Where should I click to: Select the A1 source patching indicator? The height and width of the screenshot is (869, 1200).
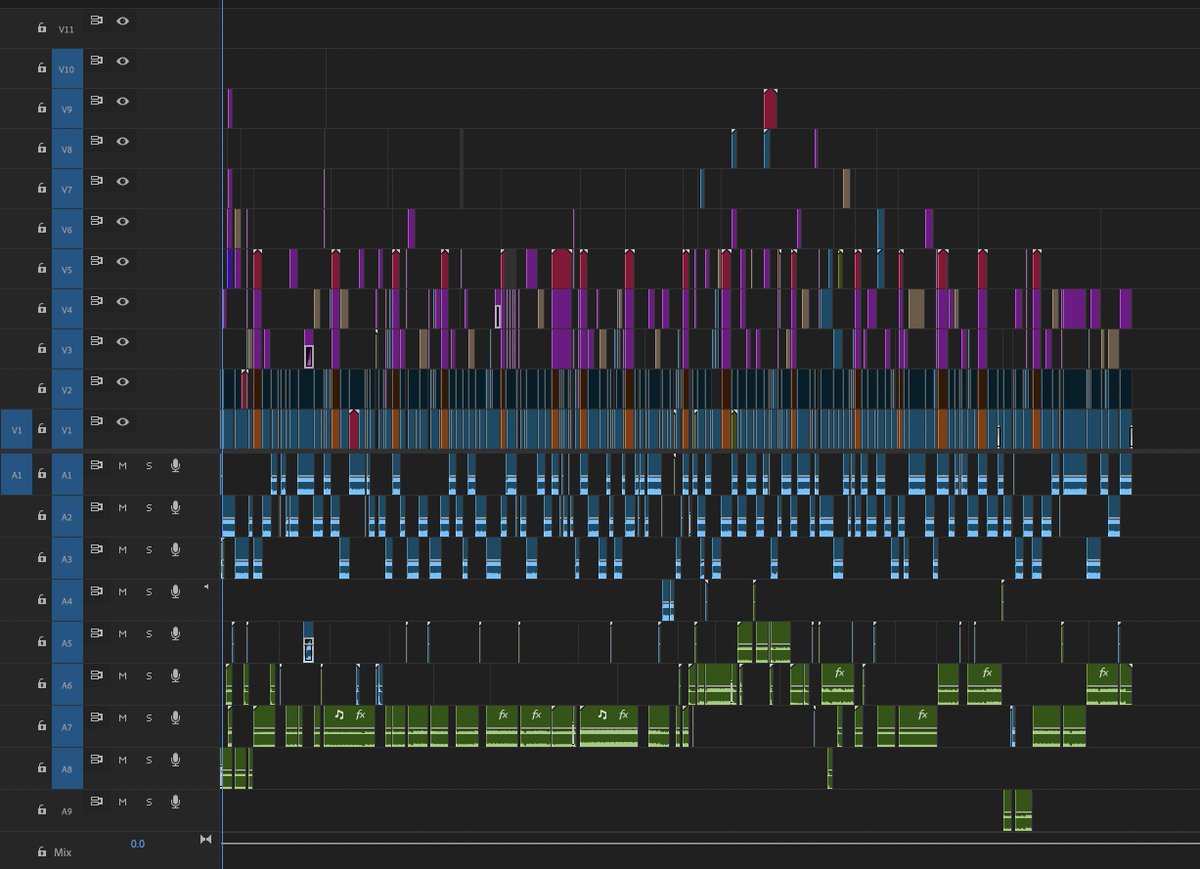(x=16, y=475)
